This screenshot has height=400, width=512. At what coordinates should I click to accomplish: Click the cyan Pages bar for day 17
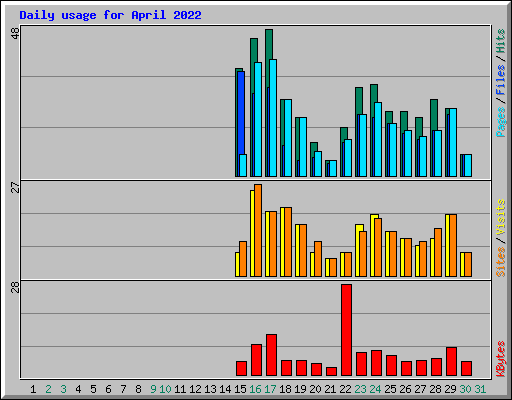[x=273, y=118]
